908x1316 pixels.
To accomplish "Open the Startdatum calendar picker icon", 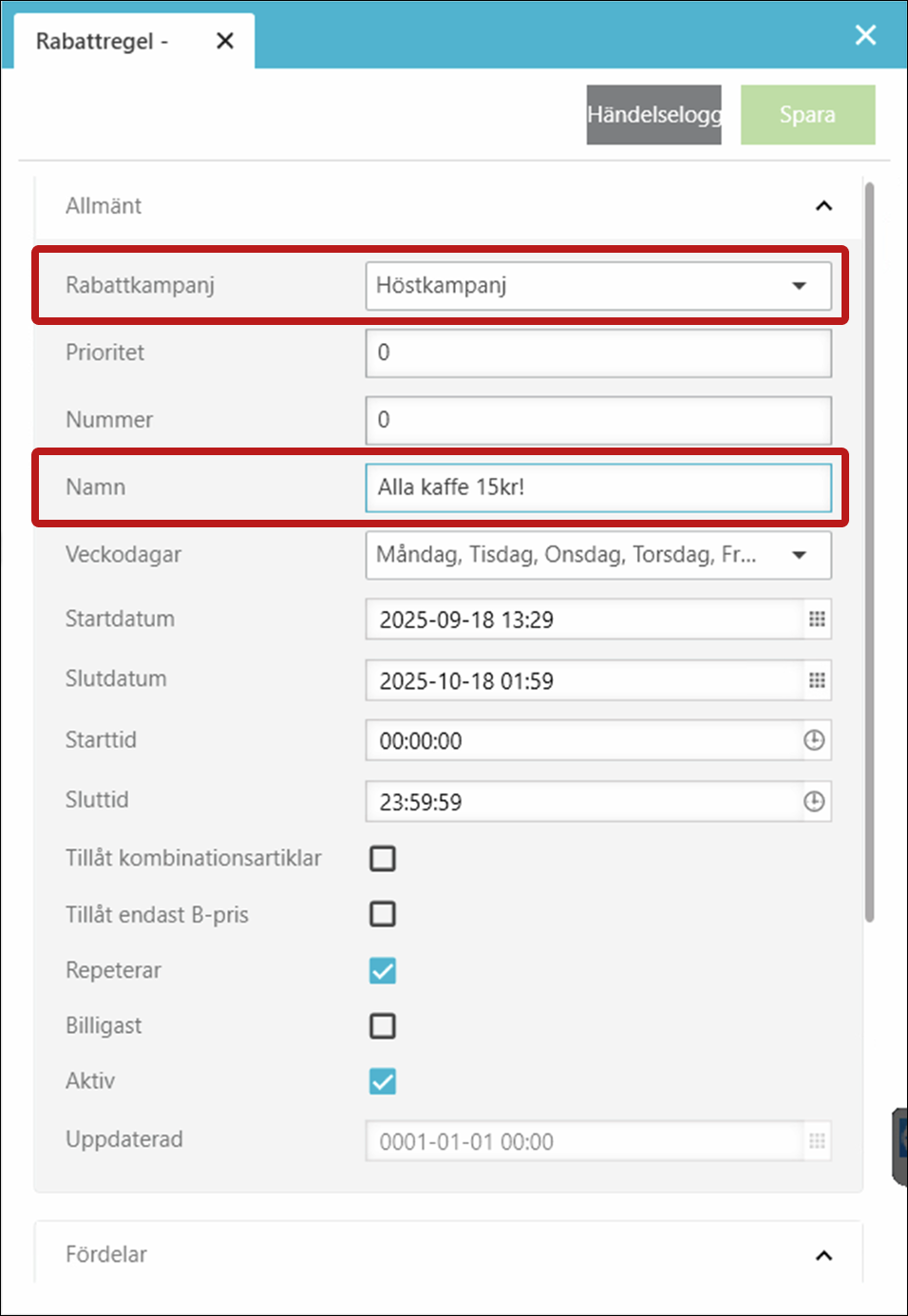I will [816, 620].
